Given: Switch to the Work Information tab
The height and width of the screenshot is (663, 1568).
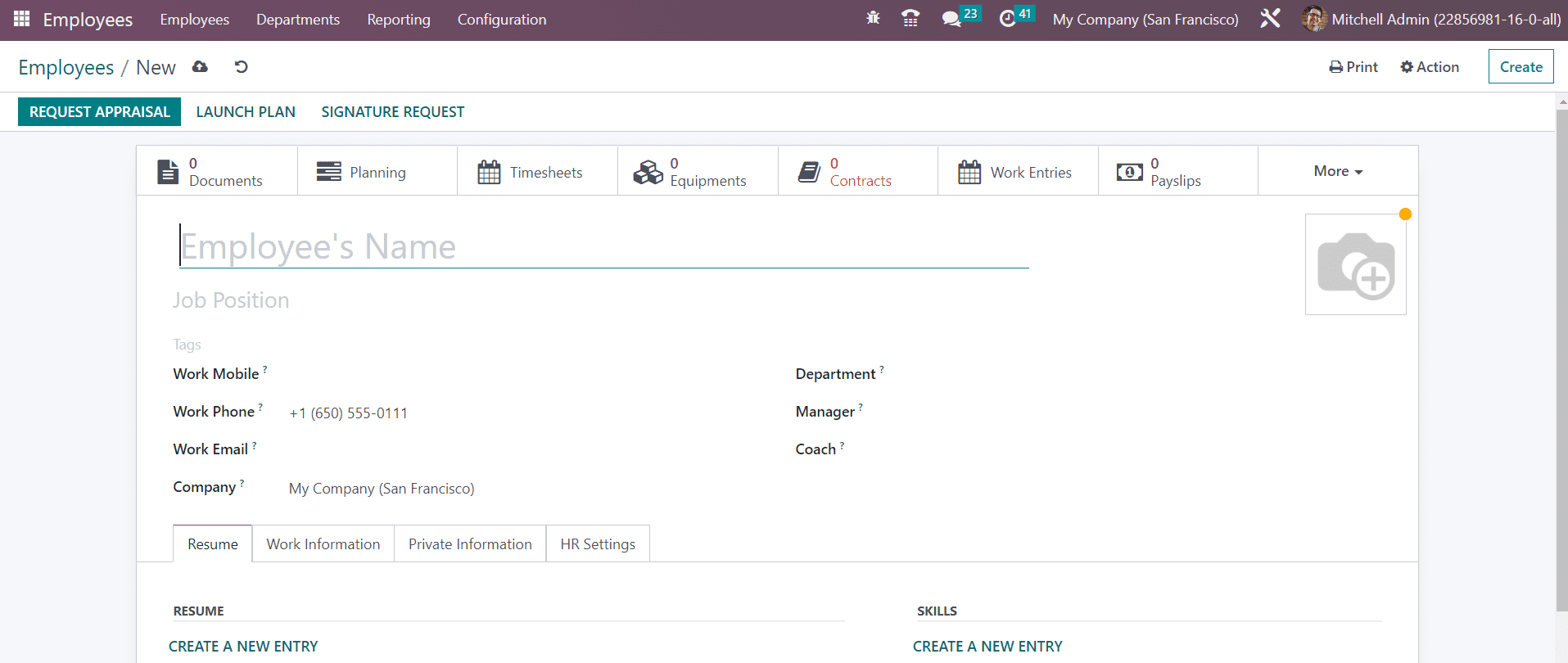Looking at the screenshot, I should pos(323,544).
